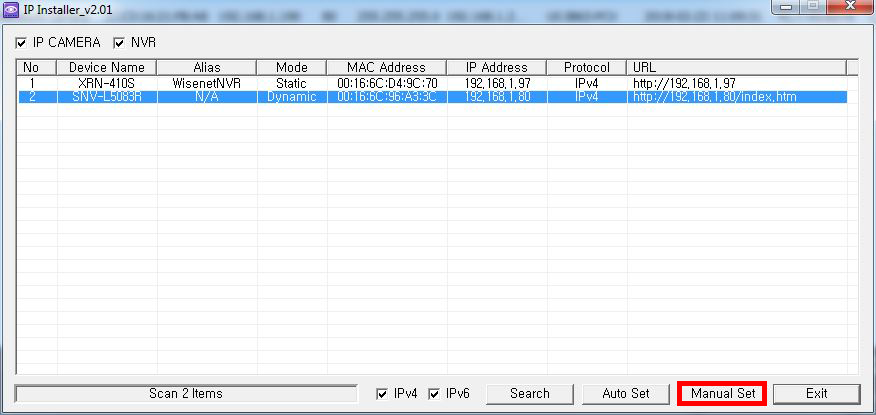Screen dimensions: 876x415
Task: Click the N/A alias cell
Action: pyautogui.click(x=207, y=97)
